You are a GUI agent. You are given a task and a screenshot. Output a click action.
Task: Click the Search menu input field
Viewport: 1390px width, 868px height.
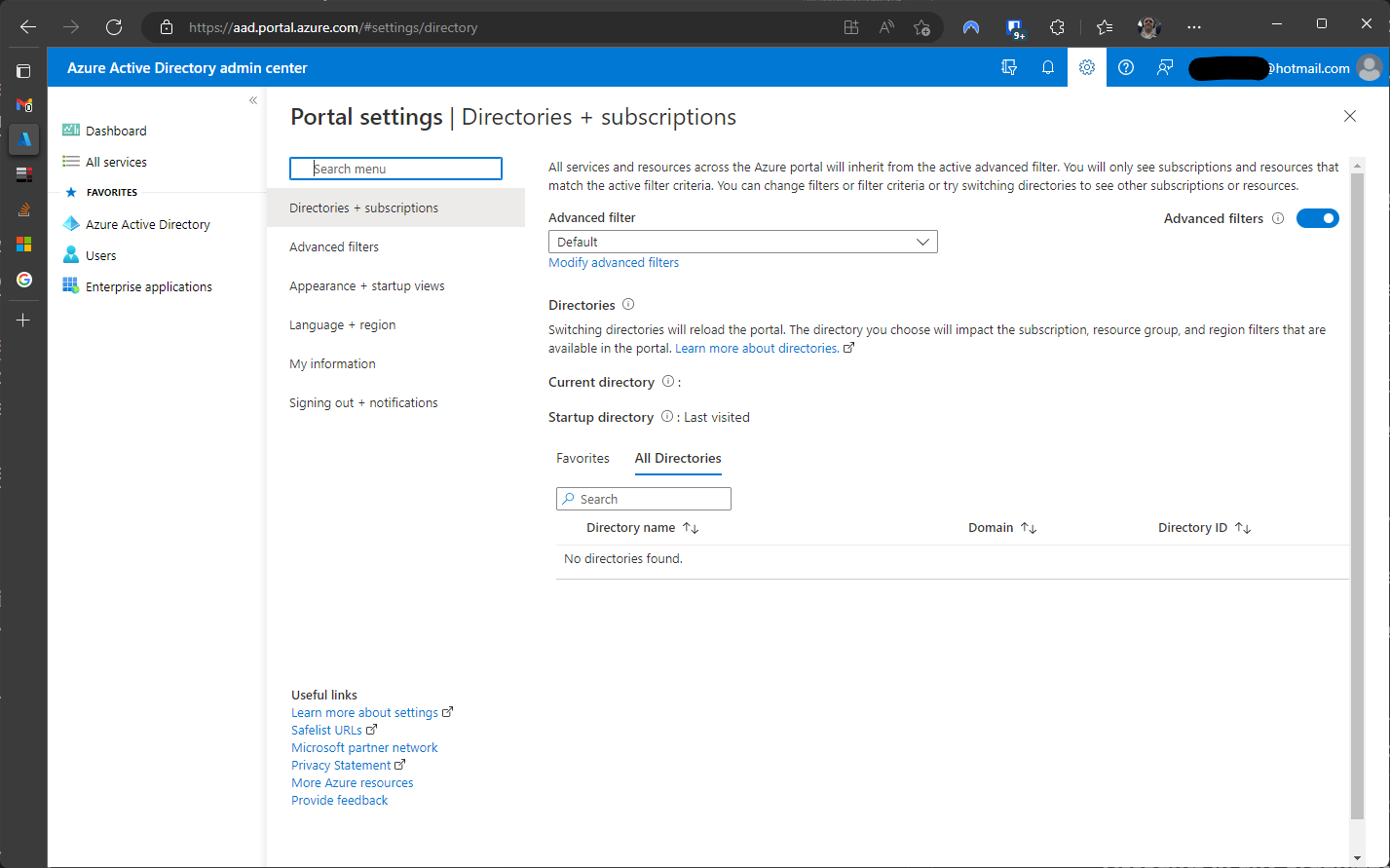pyautogui.click(x=395, y=169)
